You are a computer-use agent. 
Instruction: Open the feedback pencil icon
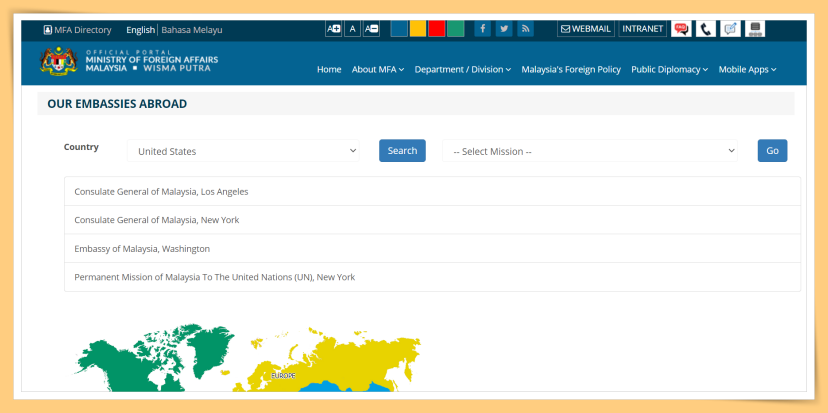click(730, 29)
